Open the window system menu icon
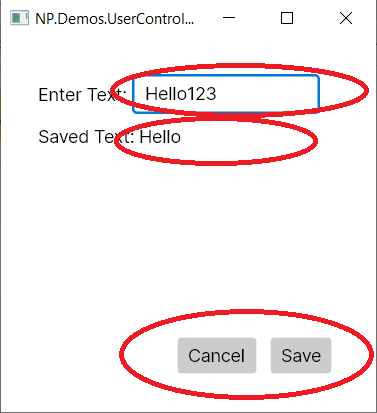Viewport: 377px width, 413px height. pyautogui.click(x=19, y=18)
